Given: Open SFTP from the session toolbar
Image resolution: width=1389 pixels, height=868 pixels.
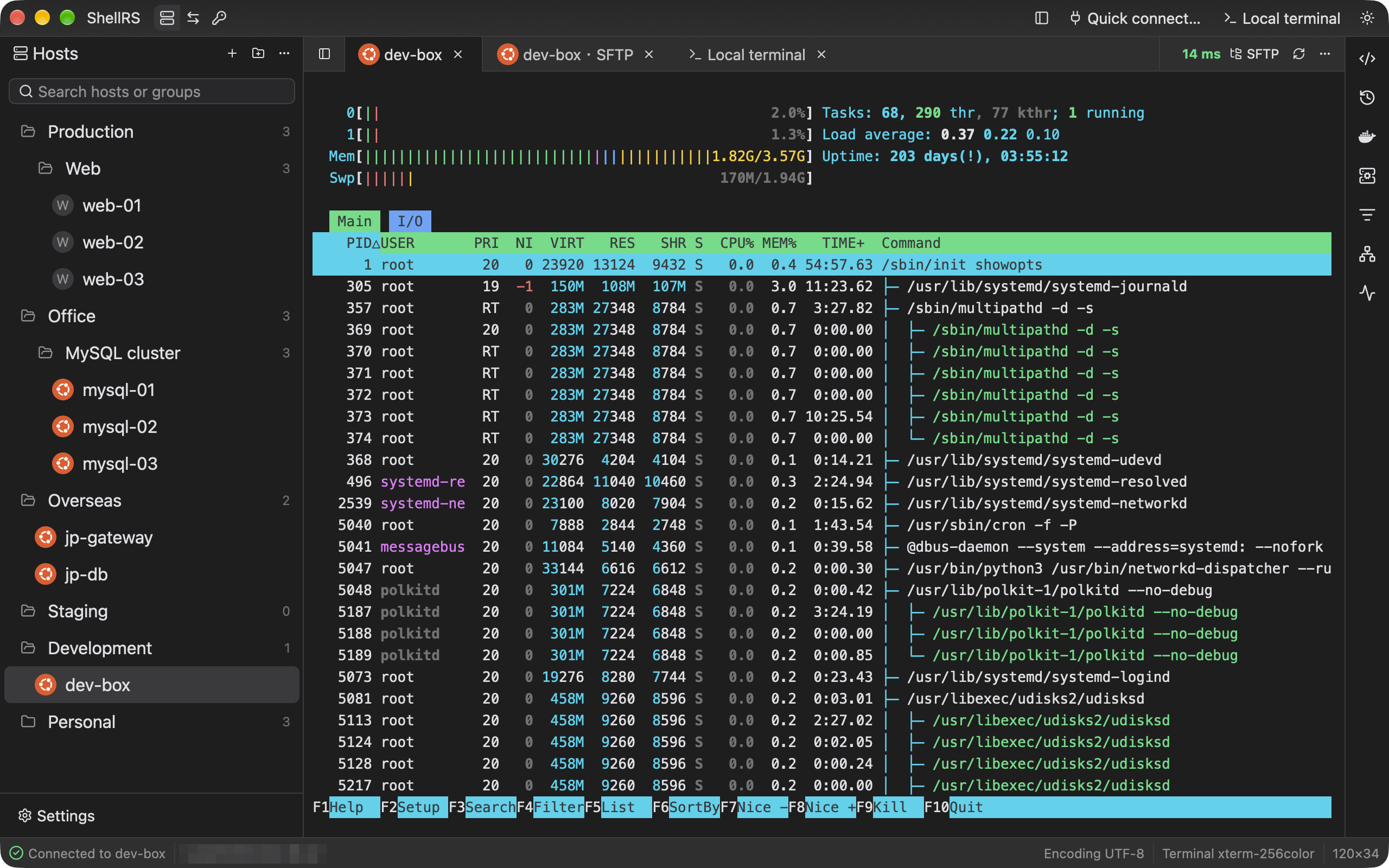Looking at the screenshot, I should [1254, 54].
